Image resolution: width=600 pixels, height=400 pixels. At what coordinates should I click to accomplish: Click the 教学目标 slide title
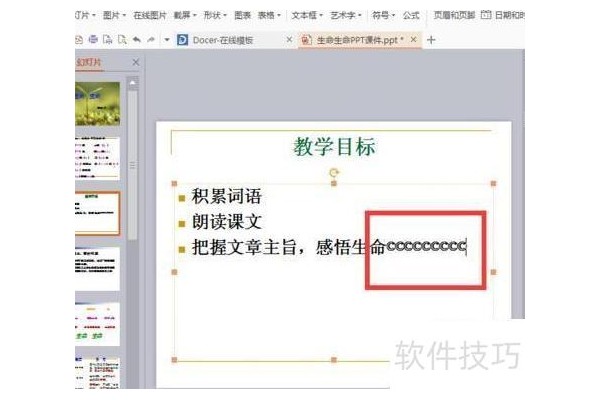334,147
